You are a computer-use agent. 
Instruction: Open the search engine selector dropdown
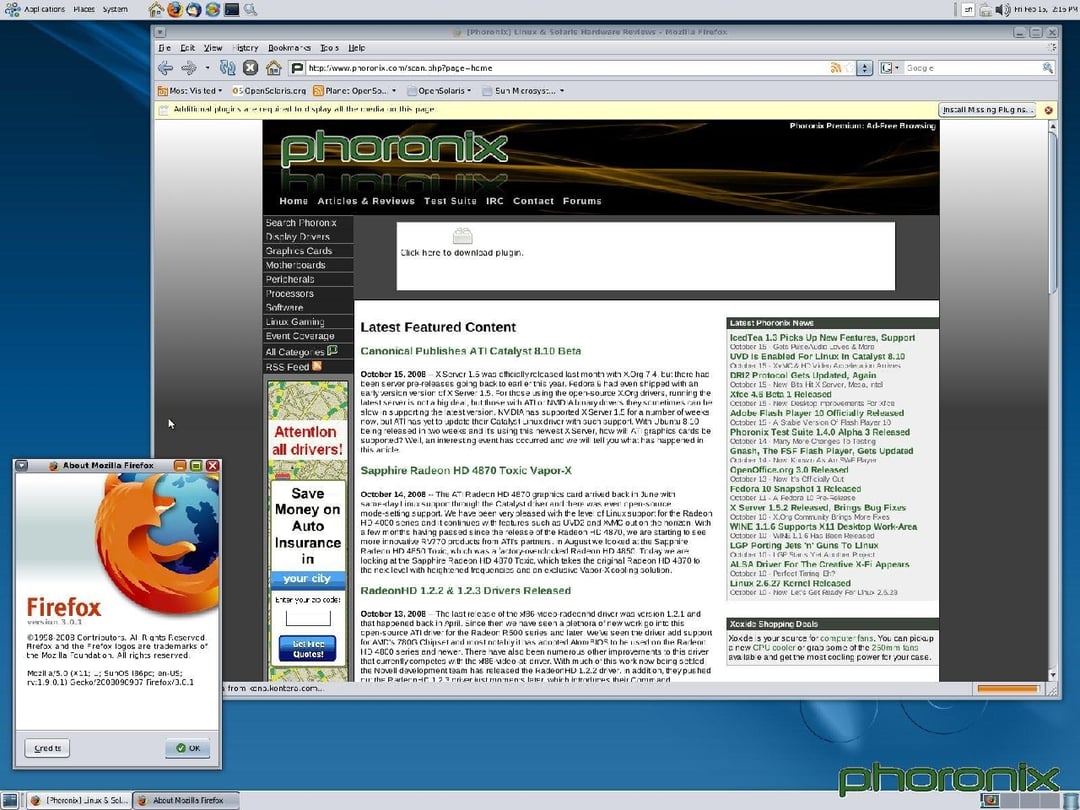pyautogui.click(x=890, y=68)
